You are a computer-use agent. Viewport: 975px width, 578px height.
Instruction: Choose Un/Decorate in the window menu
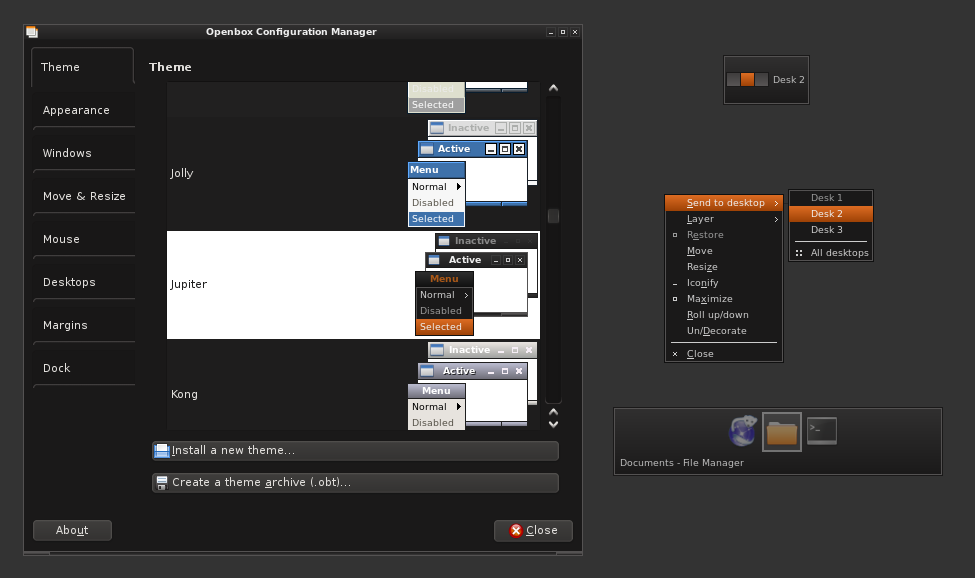(724, 331)
